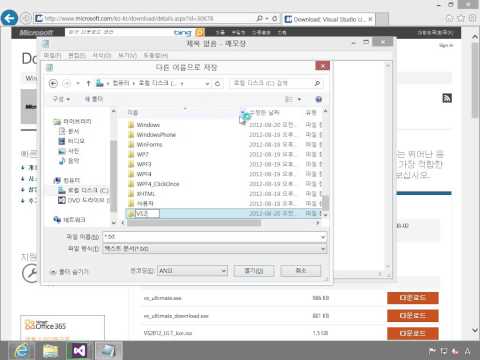Select the WindowsPhone folder in the list
Image resolution: width=480 pixels, height=360 pixels.
[x=156, y=135]
